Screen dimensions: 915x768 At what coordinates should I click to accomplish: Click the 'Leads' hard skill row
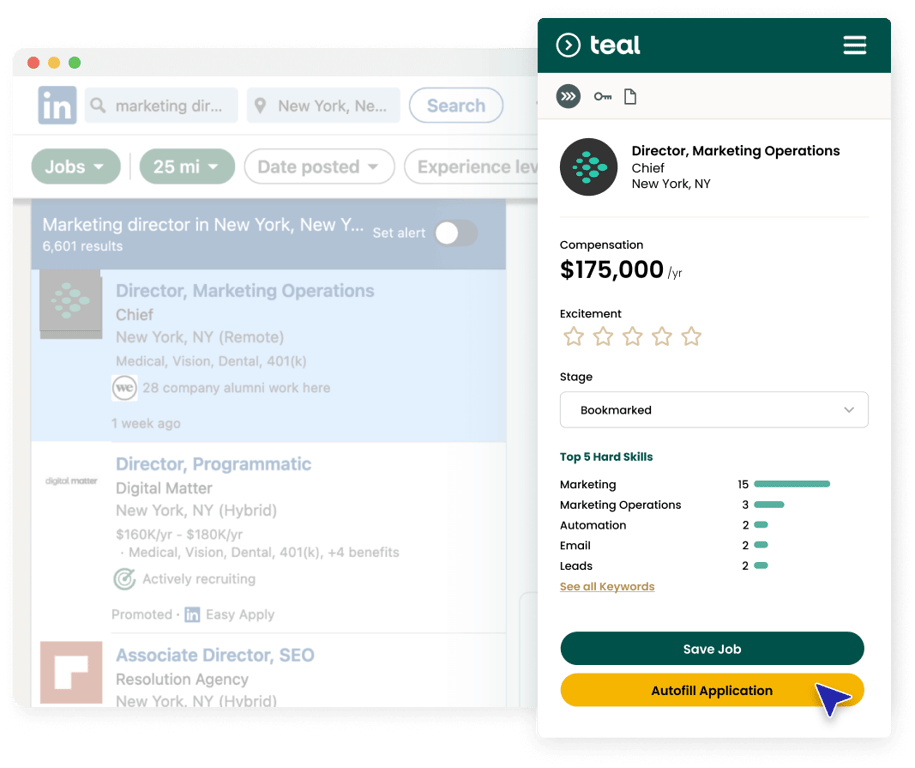click(x=664, y=565)
